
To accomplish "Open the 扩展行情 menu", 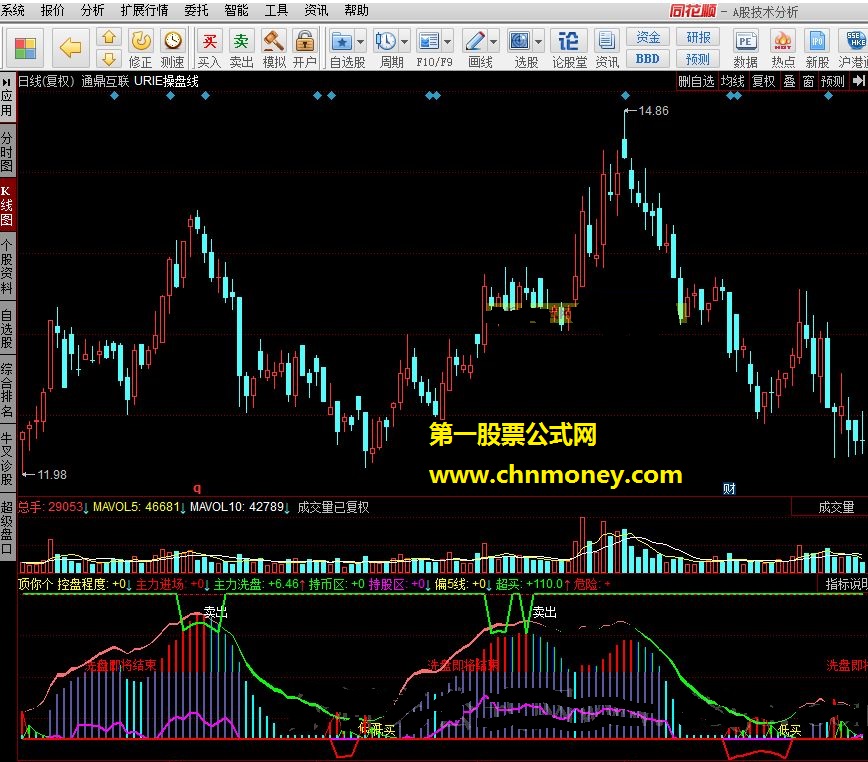I will click(x=144, y=10).
